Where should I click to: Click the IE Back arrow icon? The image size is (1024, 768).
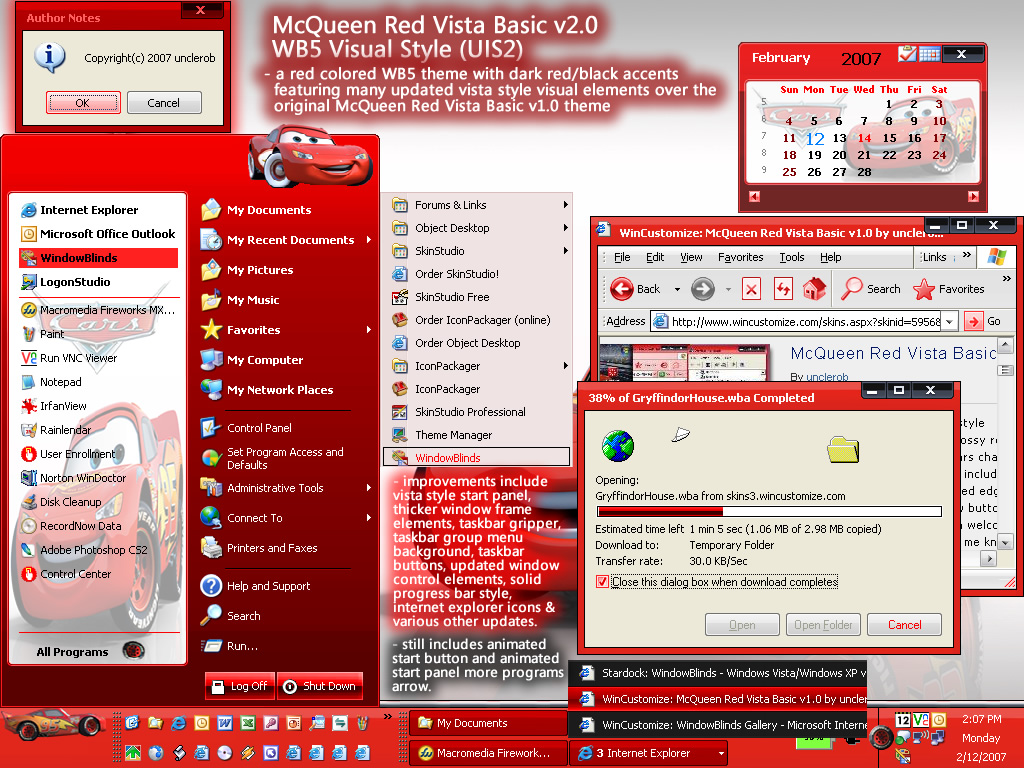pyautogui.click(x=621, y=289)
